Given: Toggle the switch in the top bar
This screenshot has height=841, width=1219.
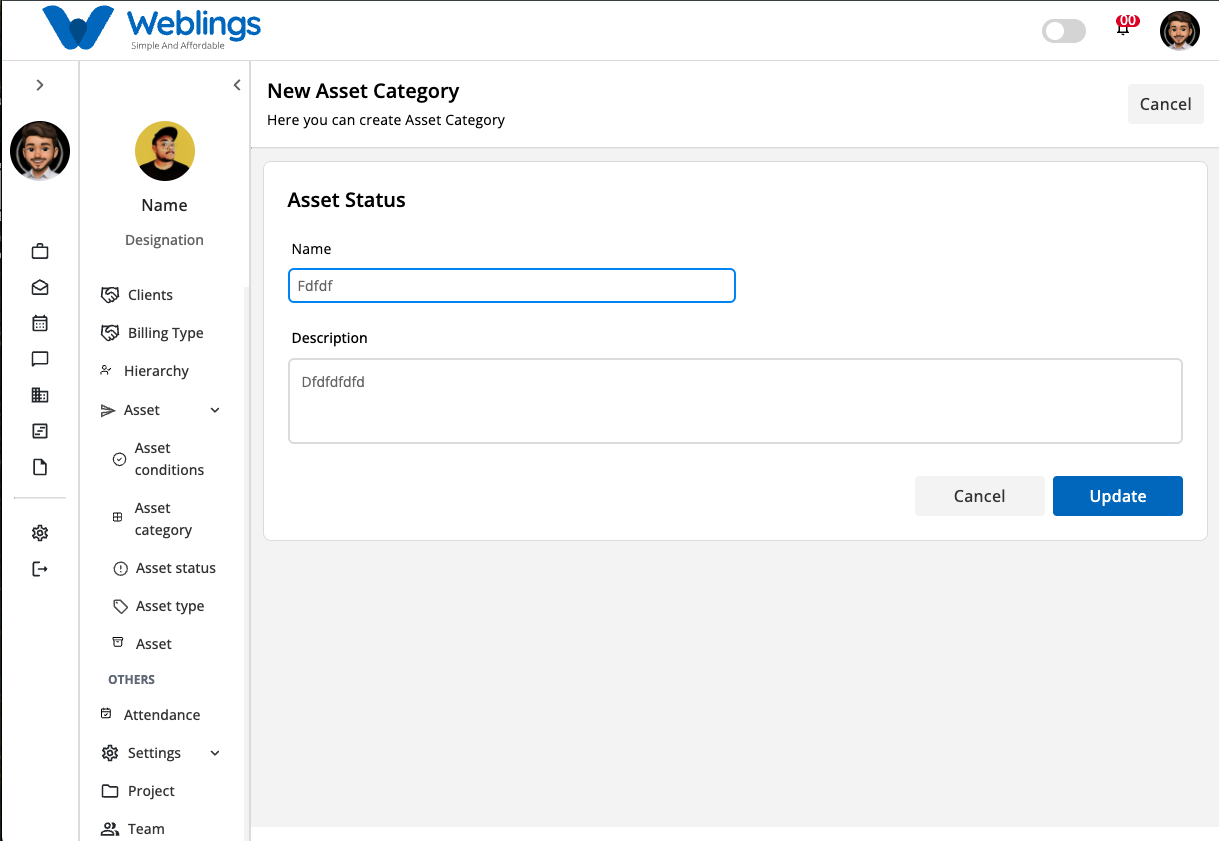Looking at the screenshot, I should [x=1064, y=31].
